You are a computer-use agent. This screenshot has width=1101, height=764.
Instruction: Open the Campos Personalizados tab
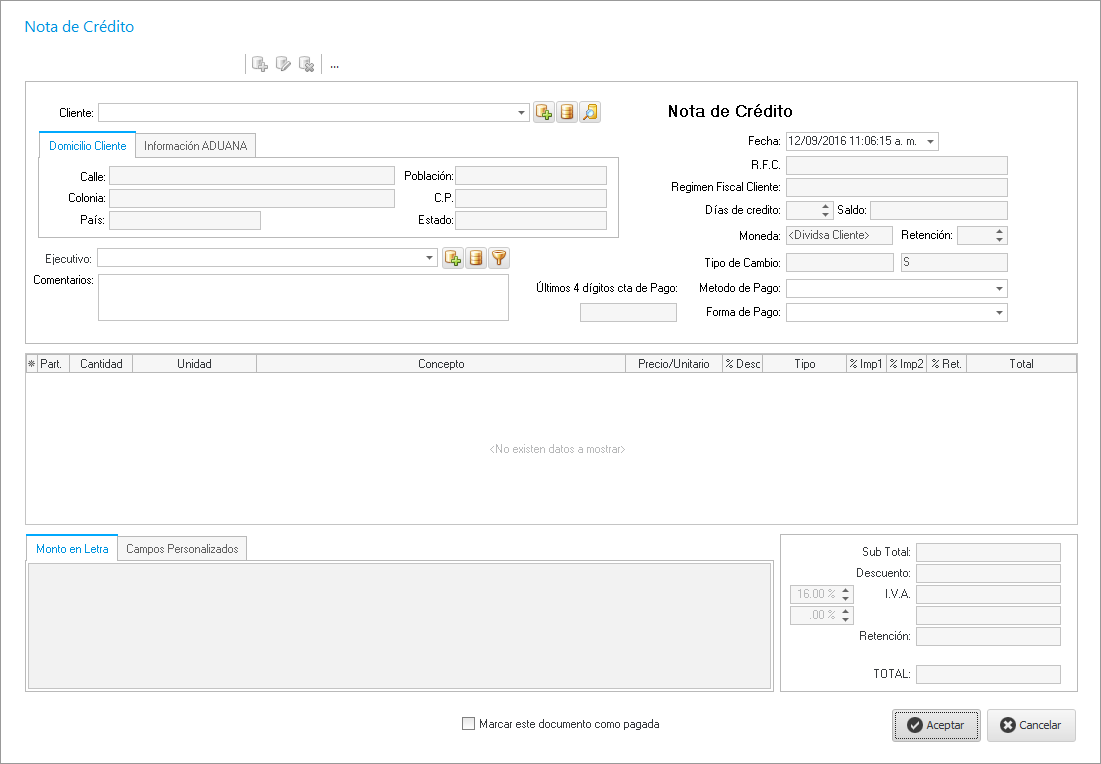182,549
